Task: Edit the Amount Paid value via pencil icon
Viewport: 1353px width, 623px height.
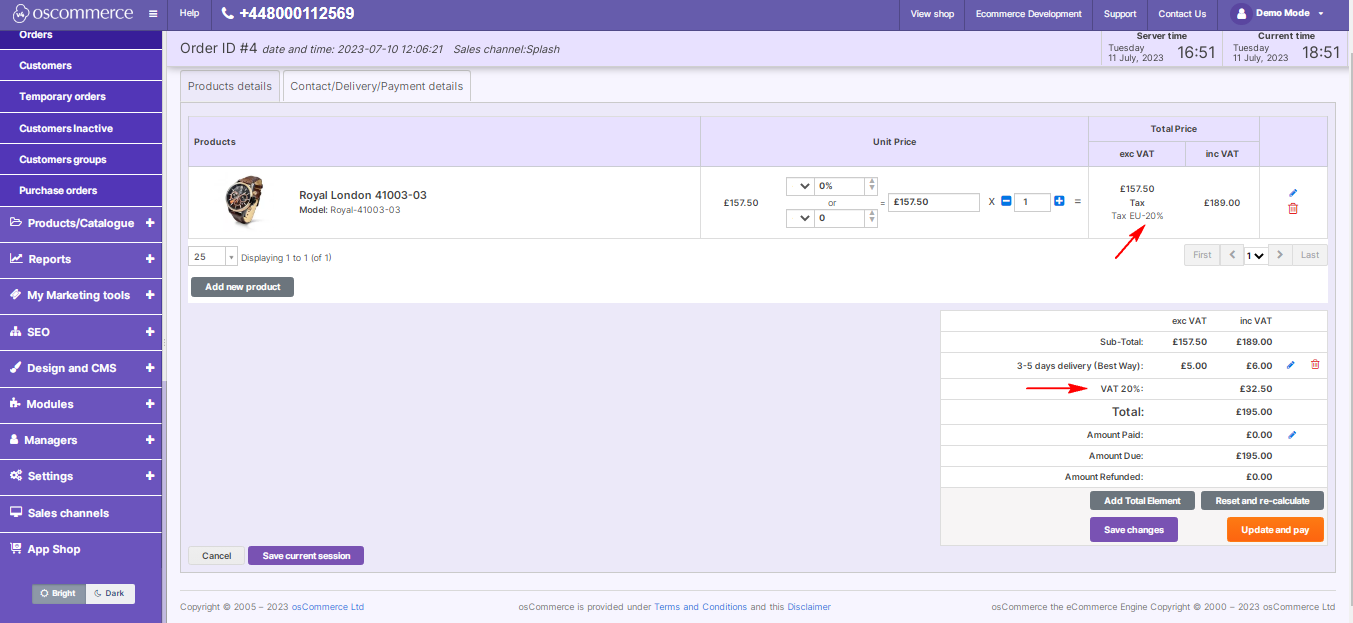Action: click(x=1293, y=434)
